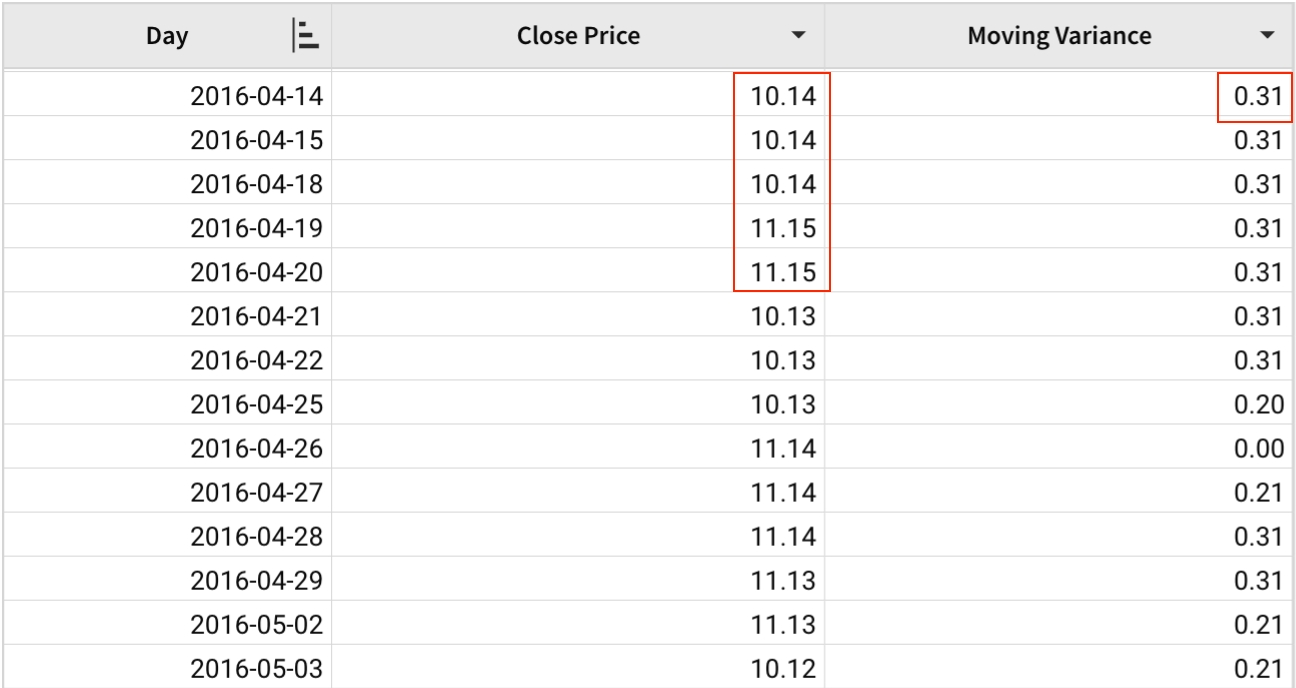
Task: Click the Close Price column header label
Action: pyautogui.click(x=578, y=37)
